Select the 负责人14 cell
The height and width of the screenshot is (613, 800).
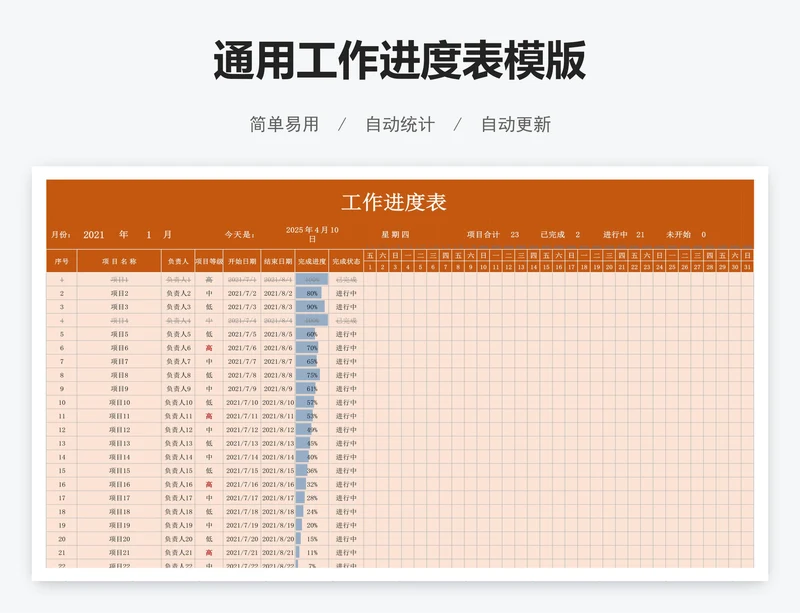178,457
